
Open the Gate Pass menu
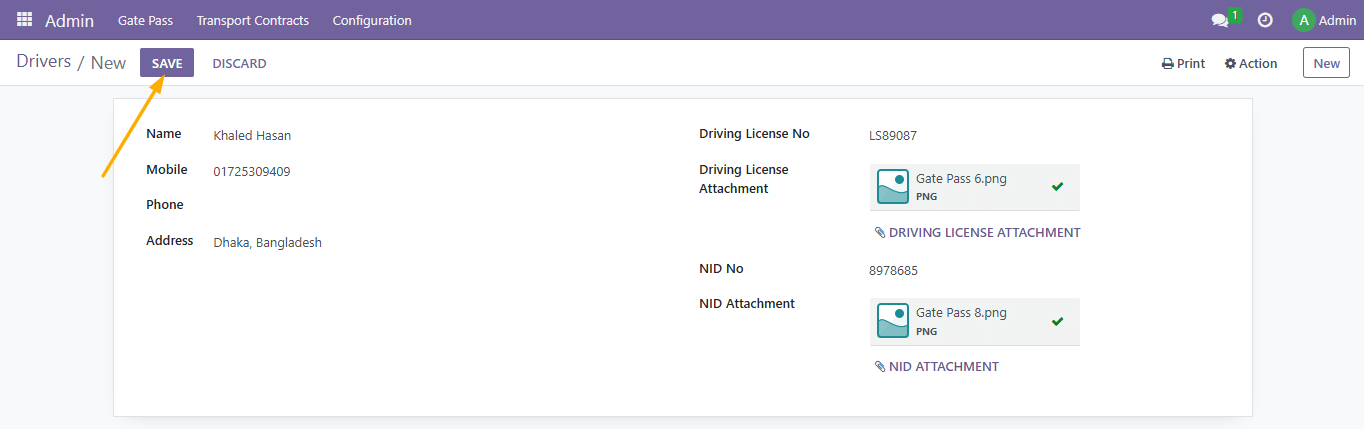[x=145, y=20]
